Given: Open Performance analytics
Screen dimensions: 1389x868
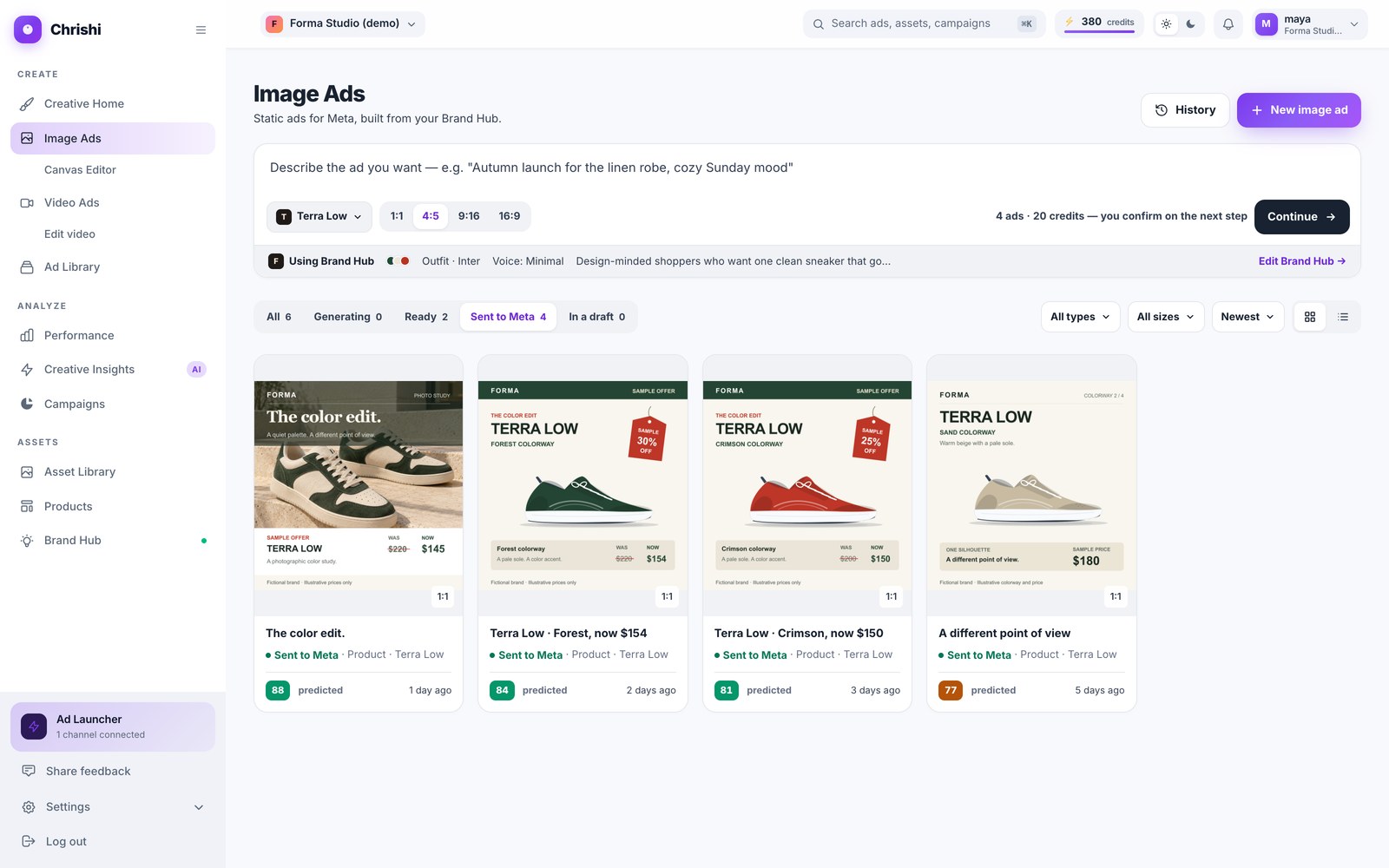Looking at the screenshot, I should point(113,336).
